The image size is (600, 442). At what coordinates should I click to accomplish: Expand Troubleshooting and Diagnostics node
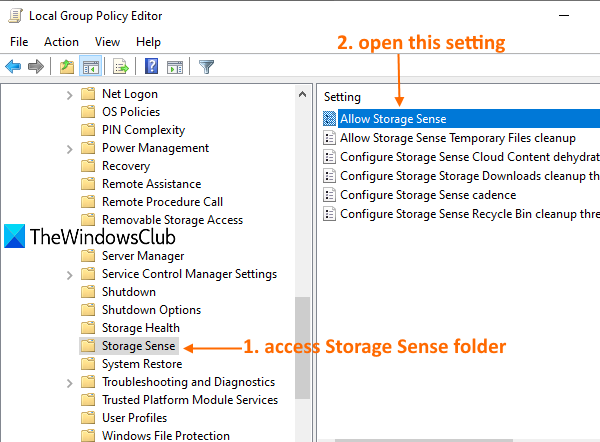pos(70,382)
